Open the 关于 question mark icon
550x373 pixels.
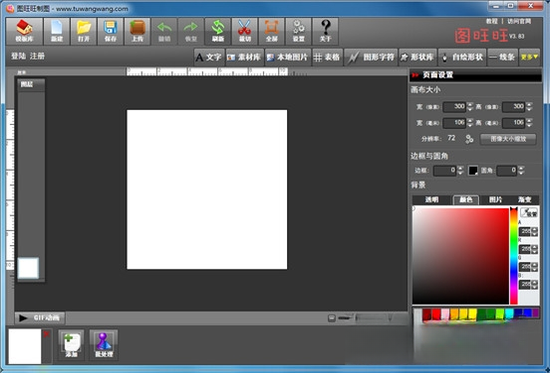tap(326, 31)
